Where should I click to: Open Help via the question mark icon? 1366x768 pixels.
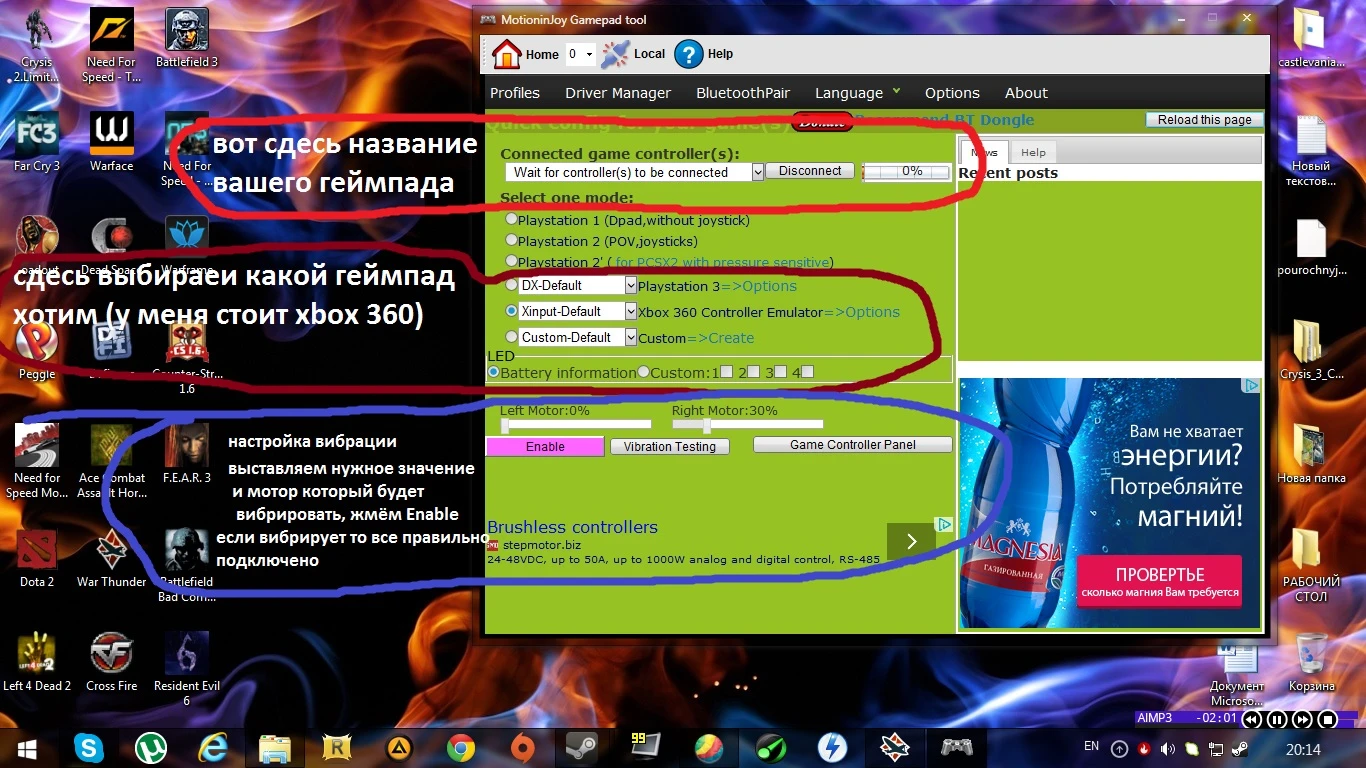pos(689,54)
